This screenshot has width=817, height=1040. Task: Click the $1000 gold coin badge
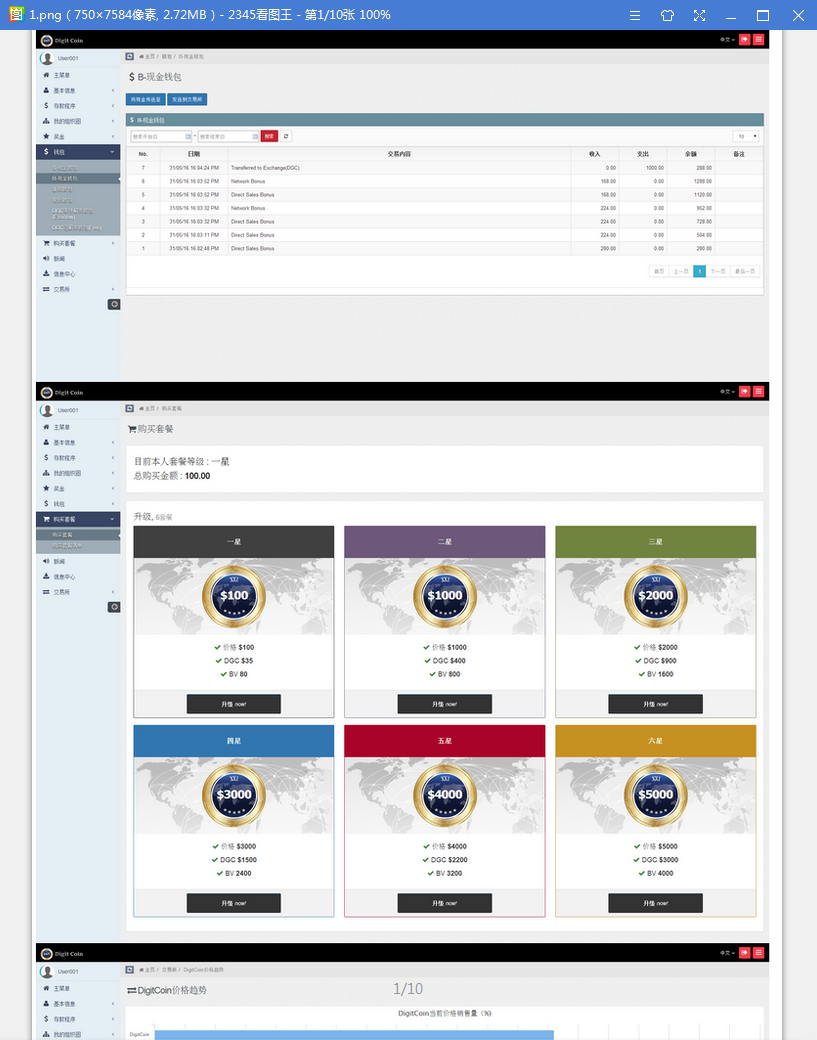445,595
